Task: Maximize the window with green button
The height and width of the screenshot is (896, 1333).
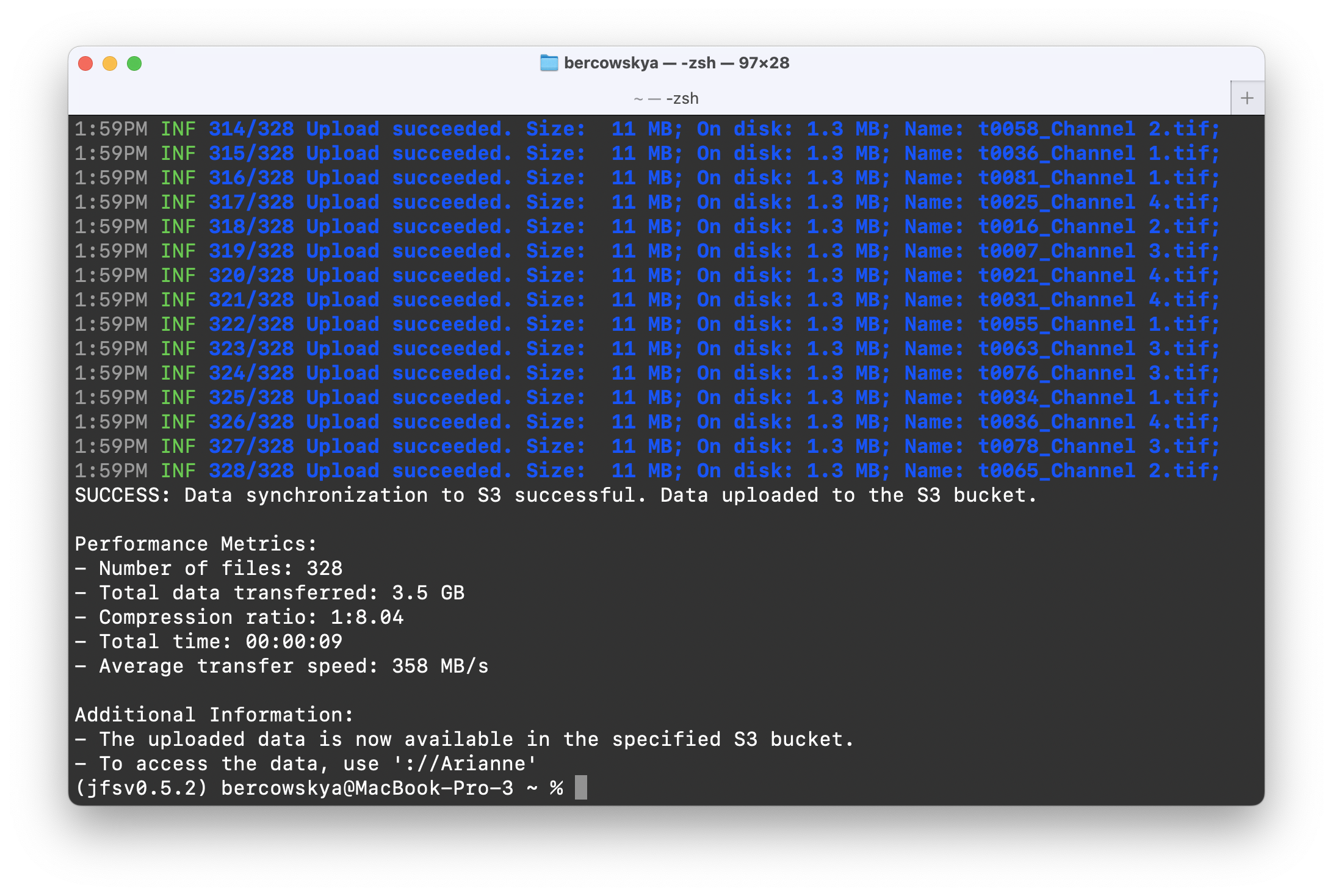Action: coord(134,63)
